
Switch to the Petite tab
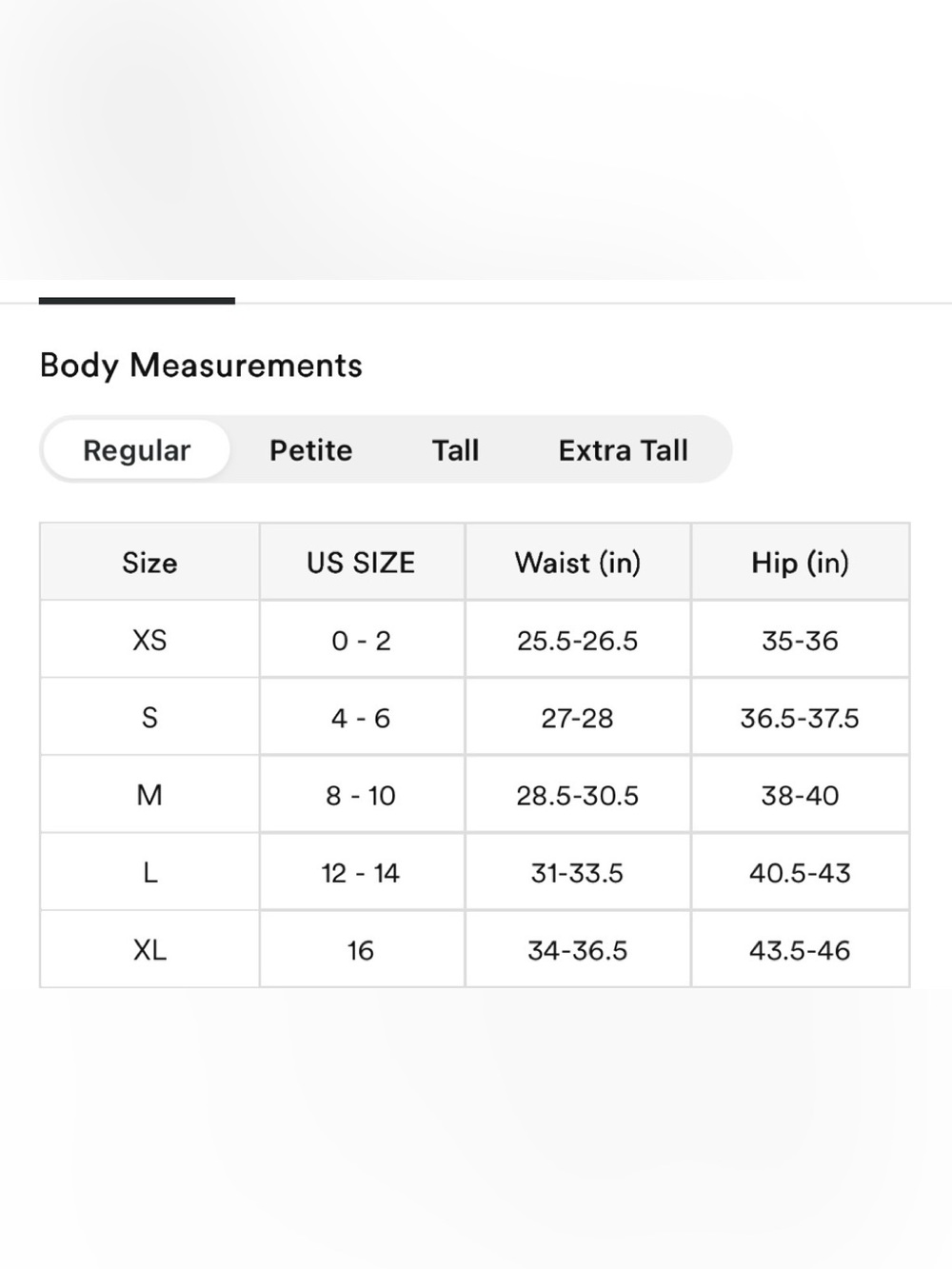pos(310,449)
